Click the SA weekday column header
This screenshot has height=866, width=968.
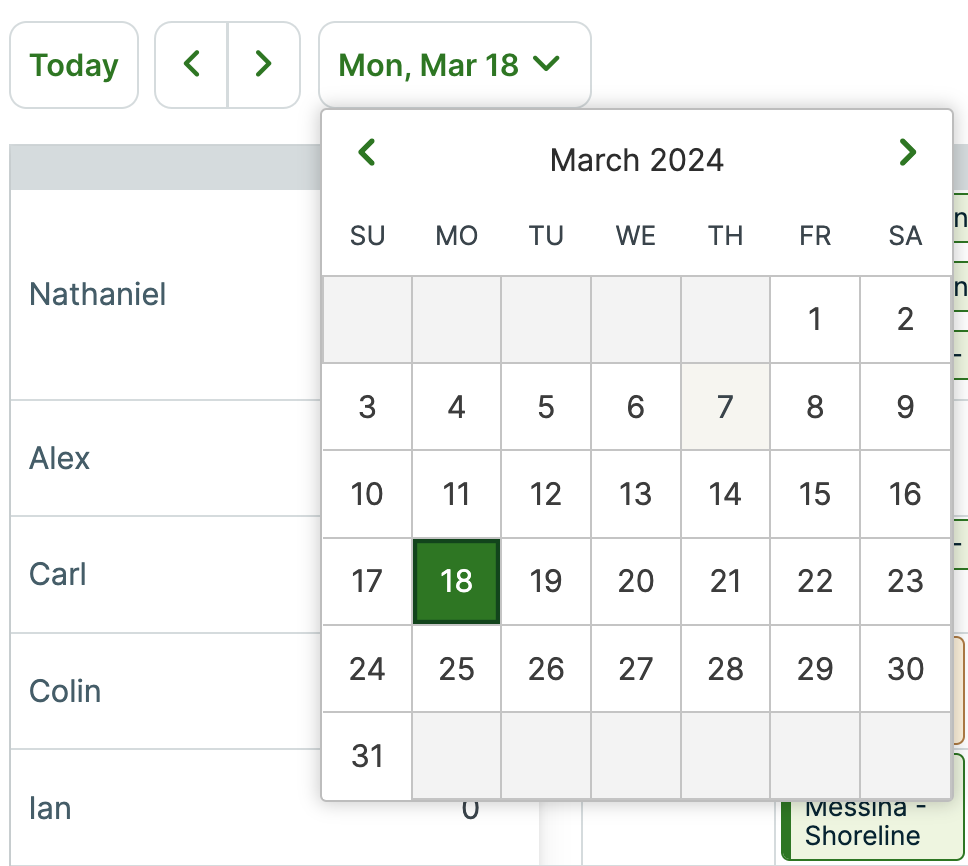coord(904,236)
